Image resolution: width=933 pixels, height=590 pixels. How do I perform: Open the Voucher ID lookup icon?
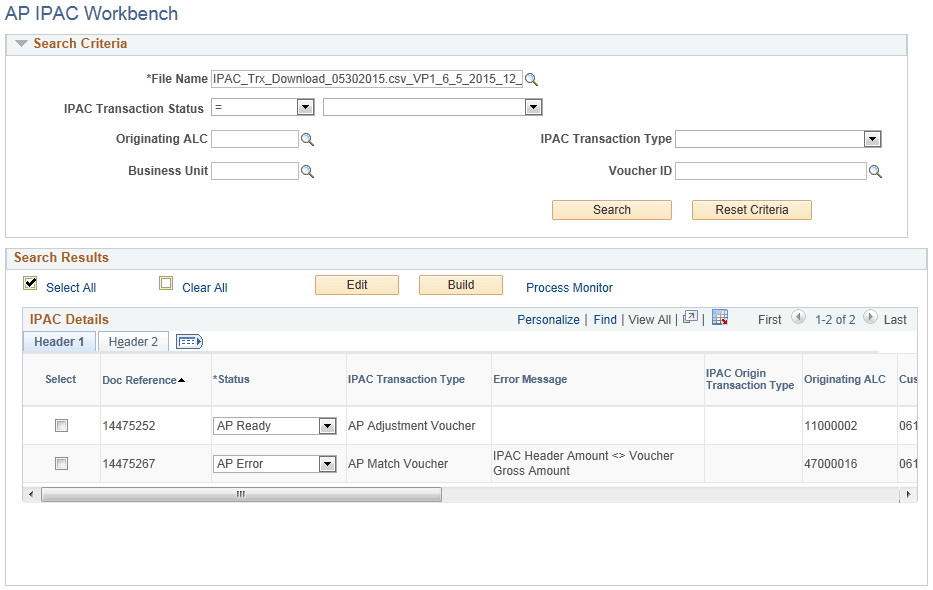pos(875,171)
